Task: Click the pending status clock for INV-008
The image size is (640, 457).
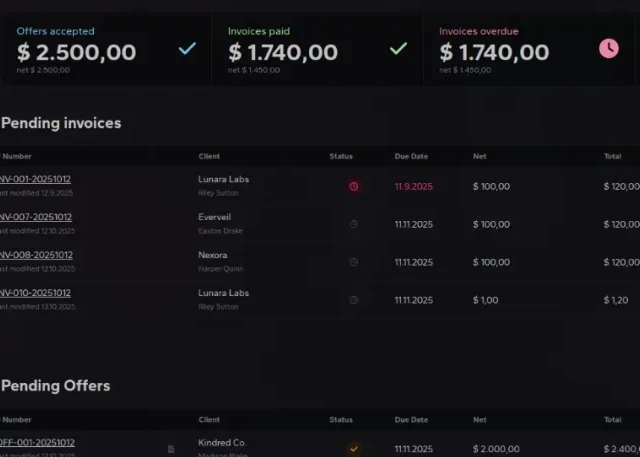Action: (353, 262)
